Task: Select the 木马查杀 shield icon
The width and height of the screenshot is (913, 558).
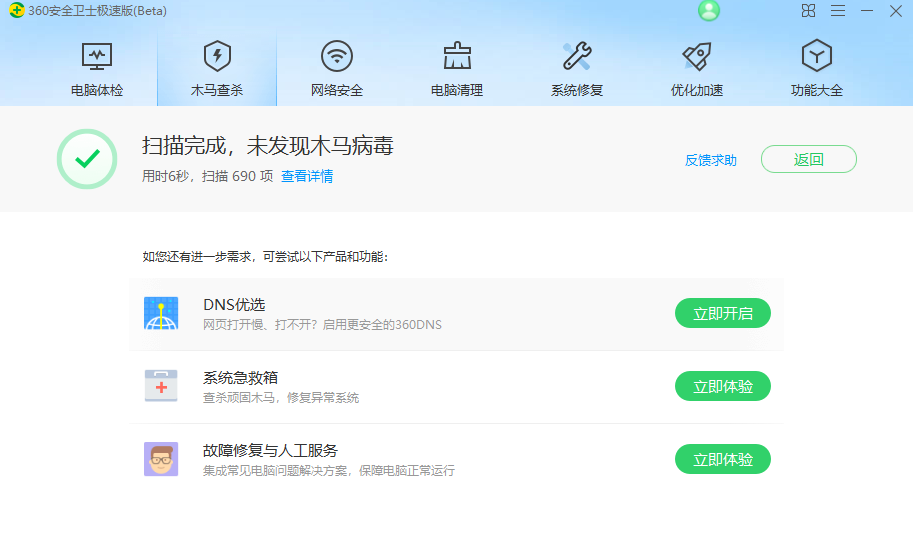Action: pyautogui.click(x=217, y=56)
